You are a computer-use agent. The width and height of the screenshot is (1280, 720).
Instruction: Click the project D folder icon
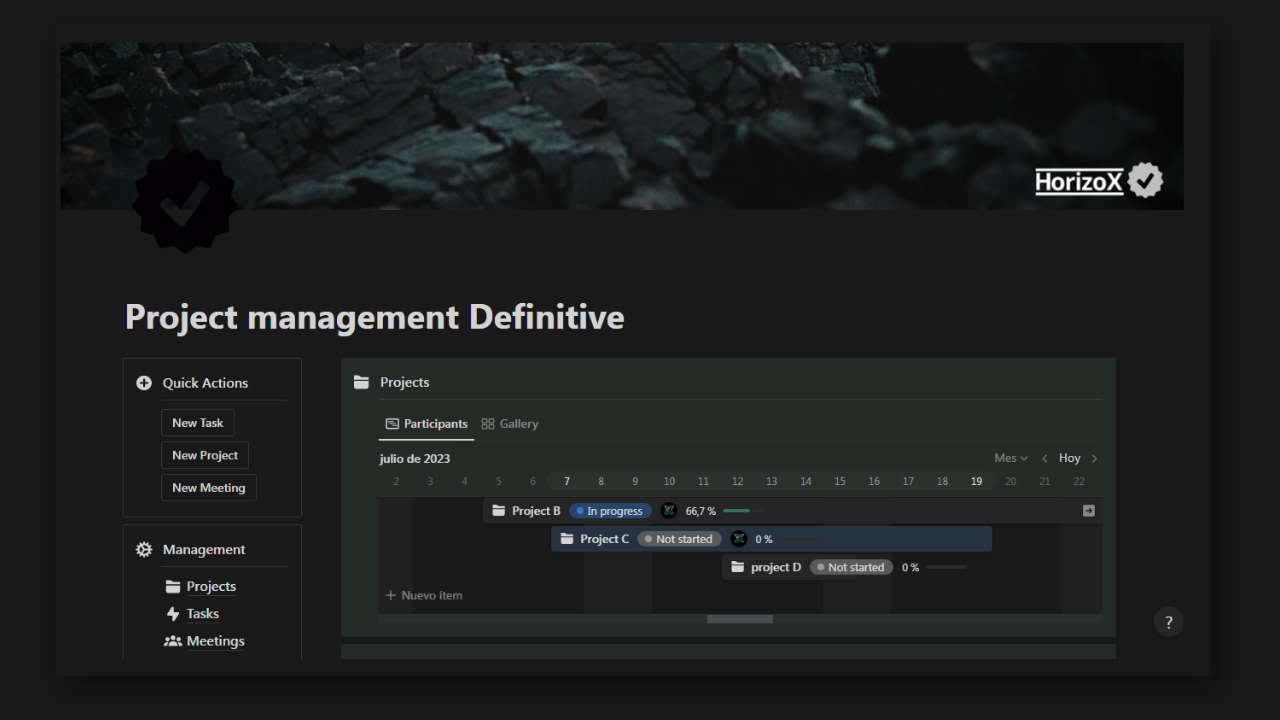point(738,567)
